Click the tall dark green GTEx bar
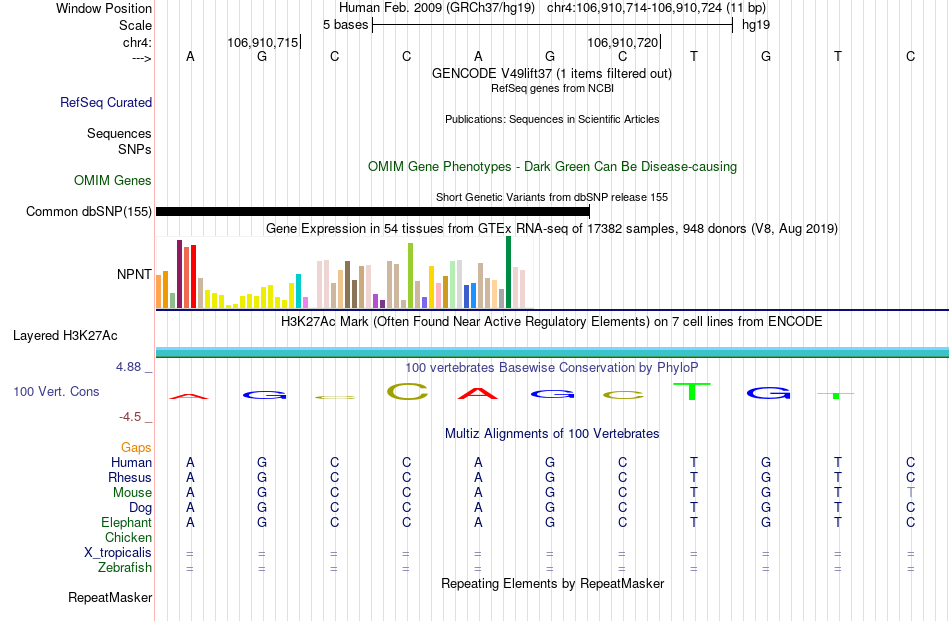 (508, 273)
